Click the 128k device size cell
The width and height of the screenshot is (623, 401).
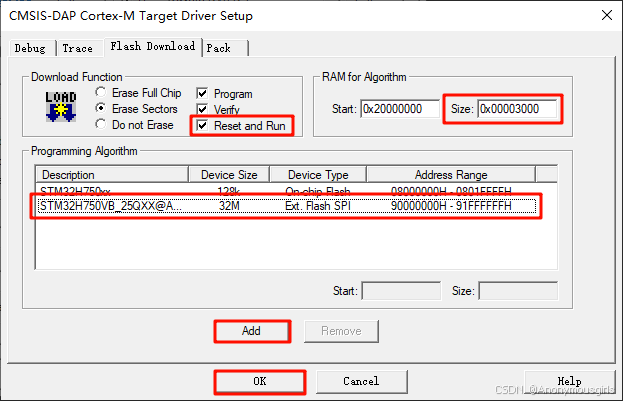[229, 191]
